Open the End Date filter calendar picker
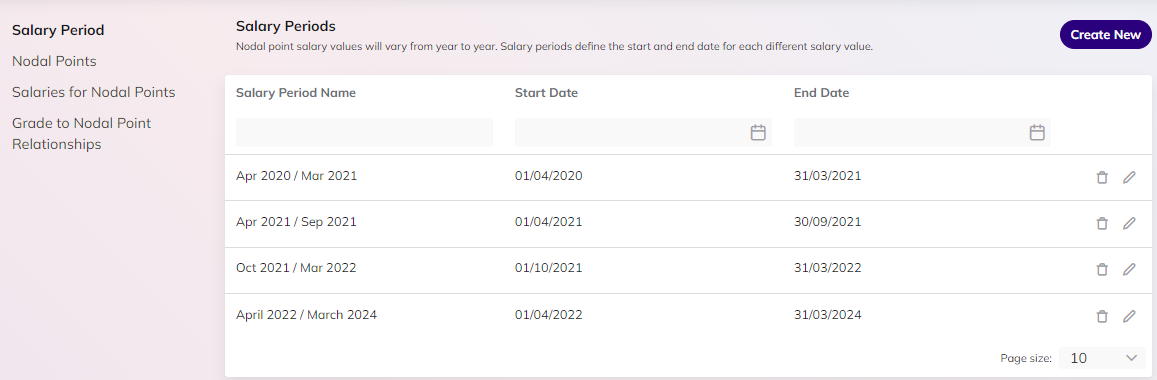Viewport: 1157px width, 380px height. point(1037,133)
